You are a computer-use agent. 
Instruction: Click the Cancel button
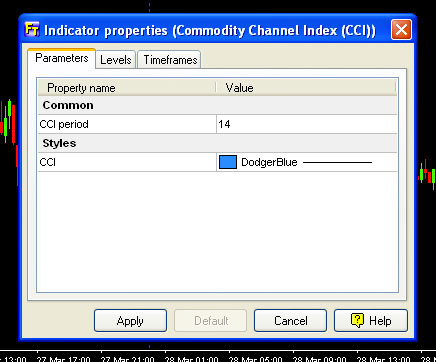(x=290, y=321)
